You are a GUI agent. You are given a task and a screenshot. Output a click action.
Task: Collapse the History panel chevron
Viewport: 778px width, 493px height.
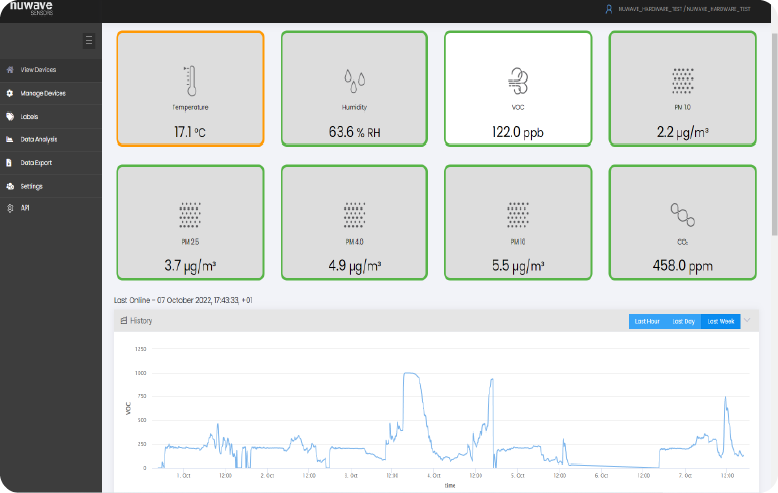point(747,320)
